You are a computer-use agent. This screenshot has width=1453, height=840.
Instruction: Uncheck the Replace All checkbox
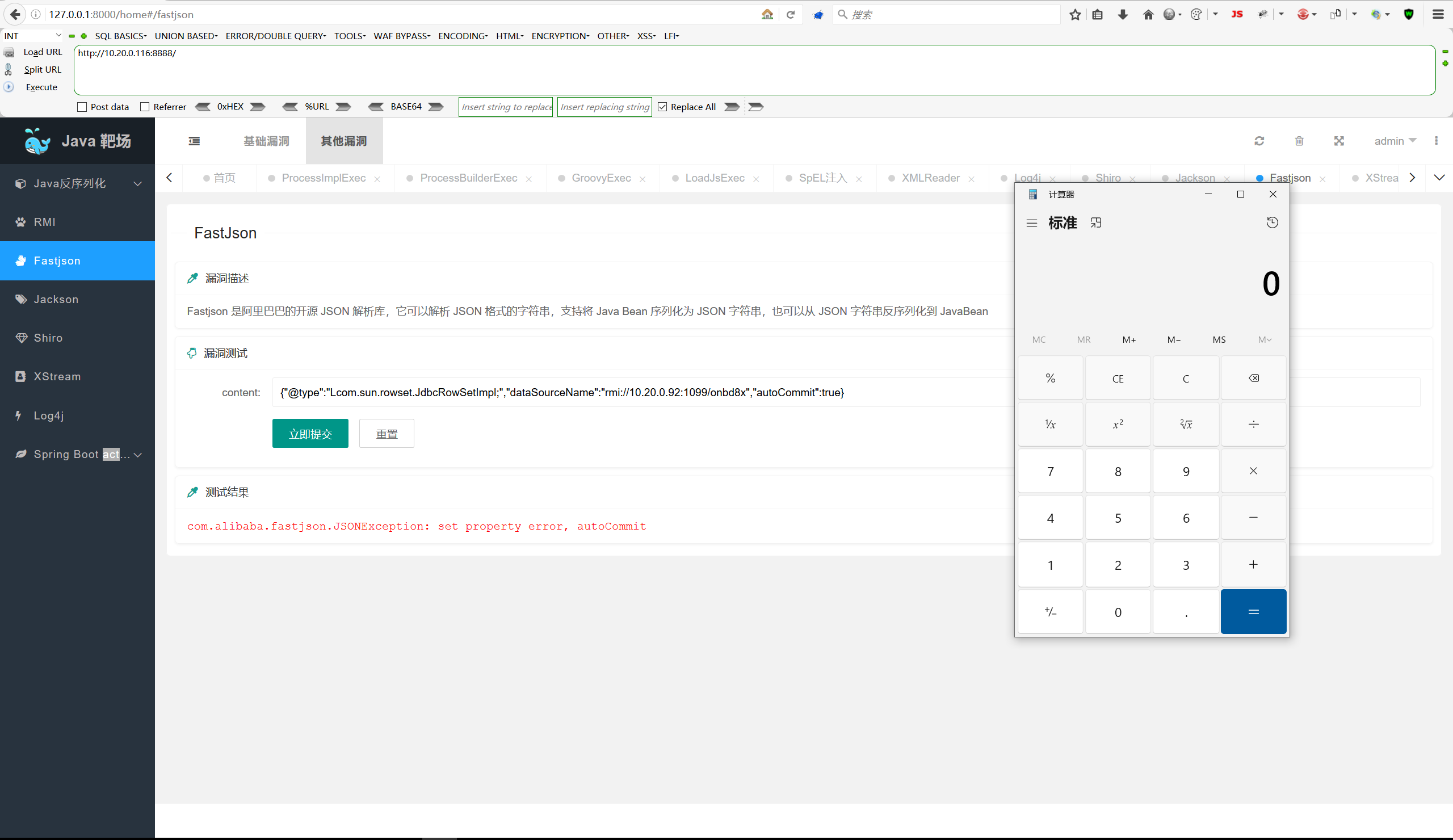662,107
